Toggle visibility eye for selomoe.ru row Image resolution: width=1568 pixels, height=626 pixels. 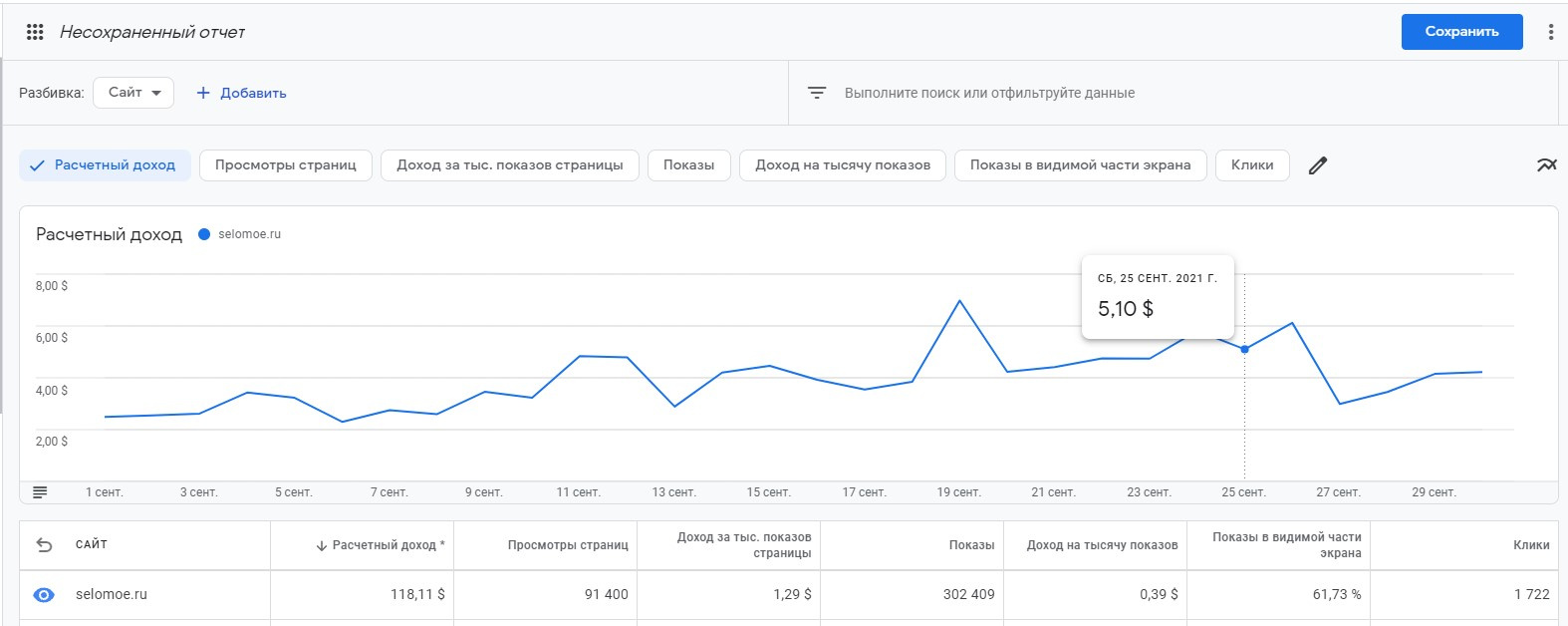coord(44,595)
